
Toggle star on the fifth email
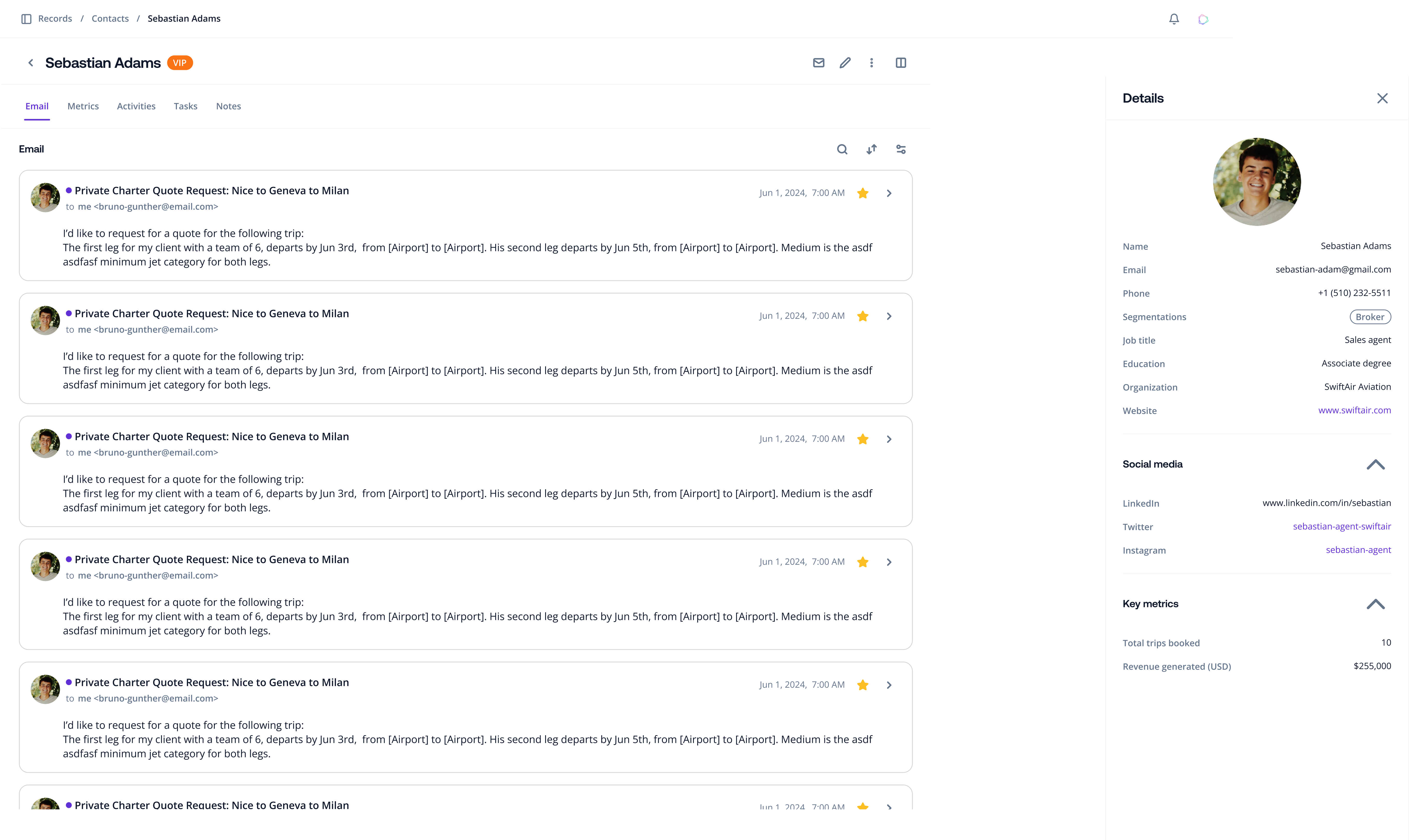pyautogui.click(x=862, y=685)
